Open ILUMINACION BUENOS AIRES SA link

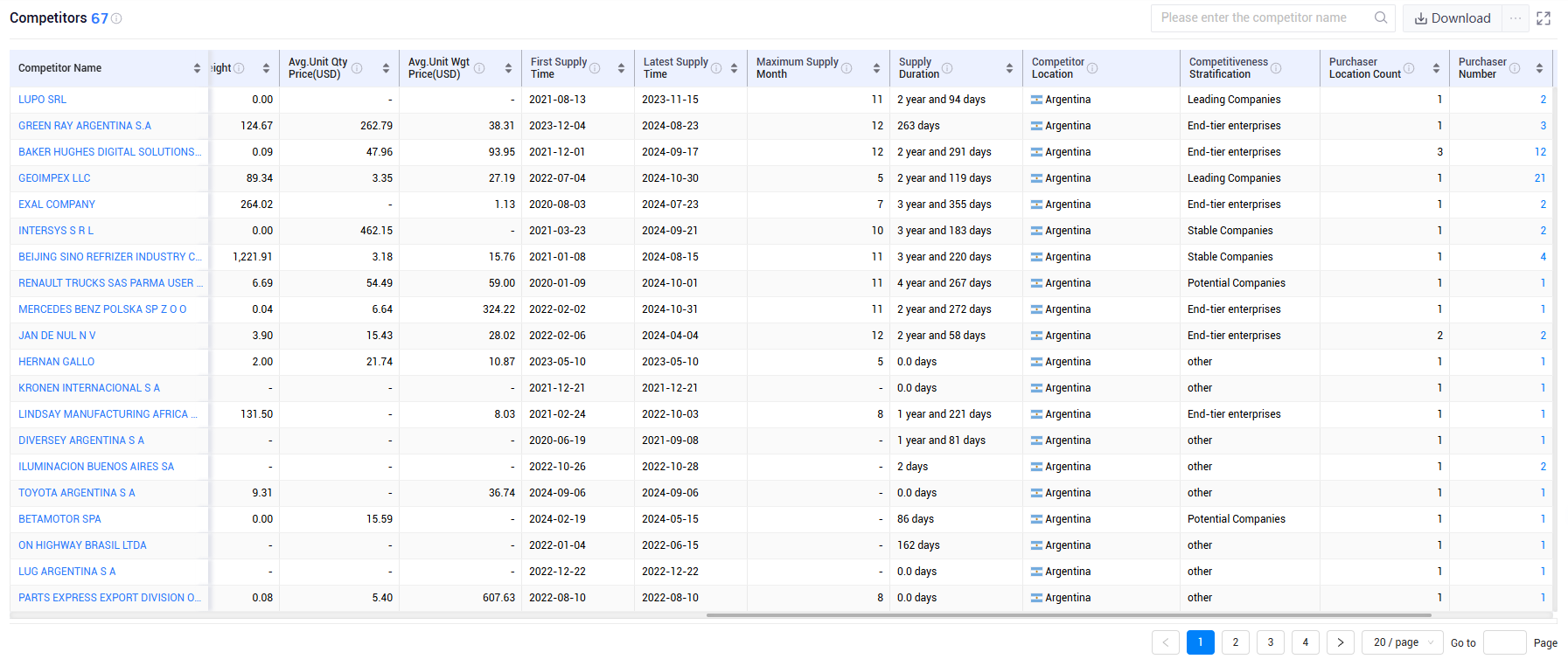tap(96, 467)
